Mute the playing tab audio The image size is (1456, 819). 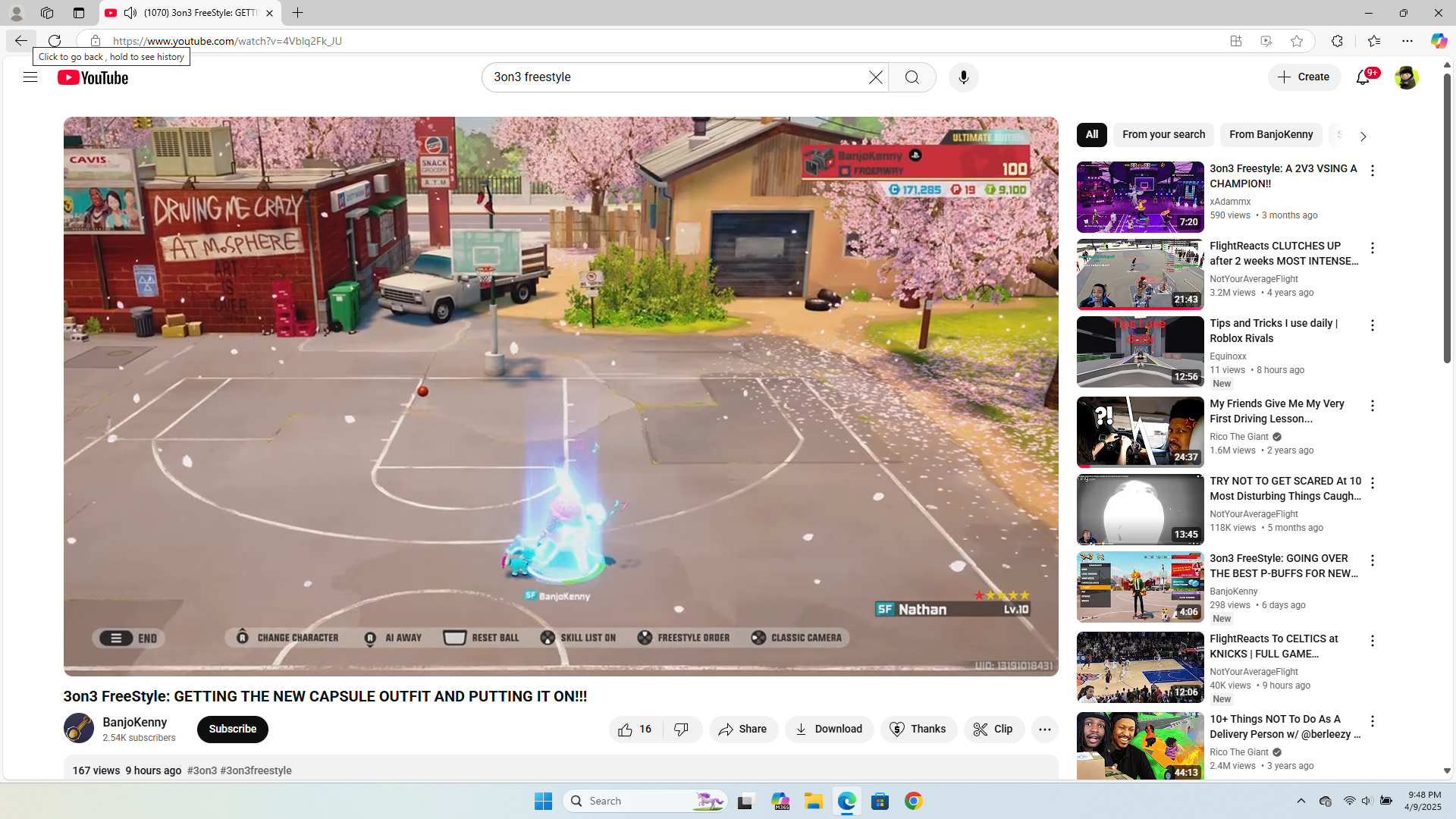pos(130,13)
